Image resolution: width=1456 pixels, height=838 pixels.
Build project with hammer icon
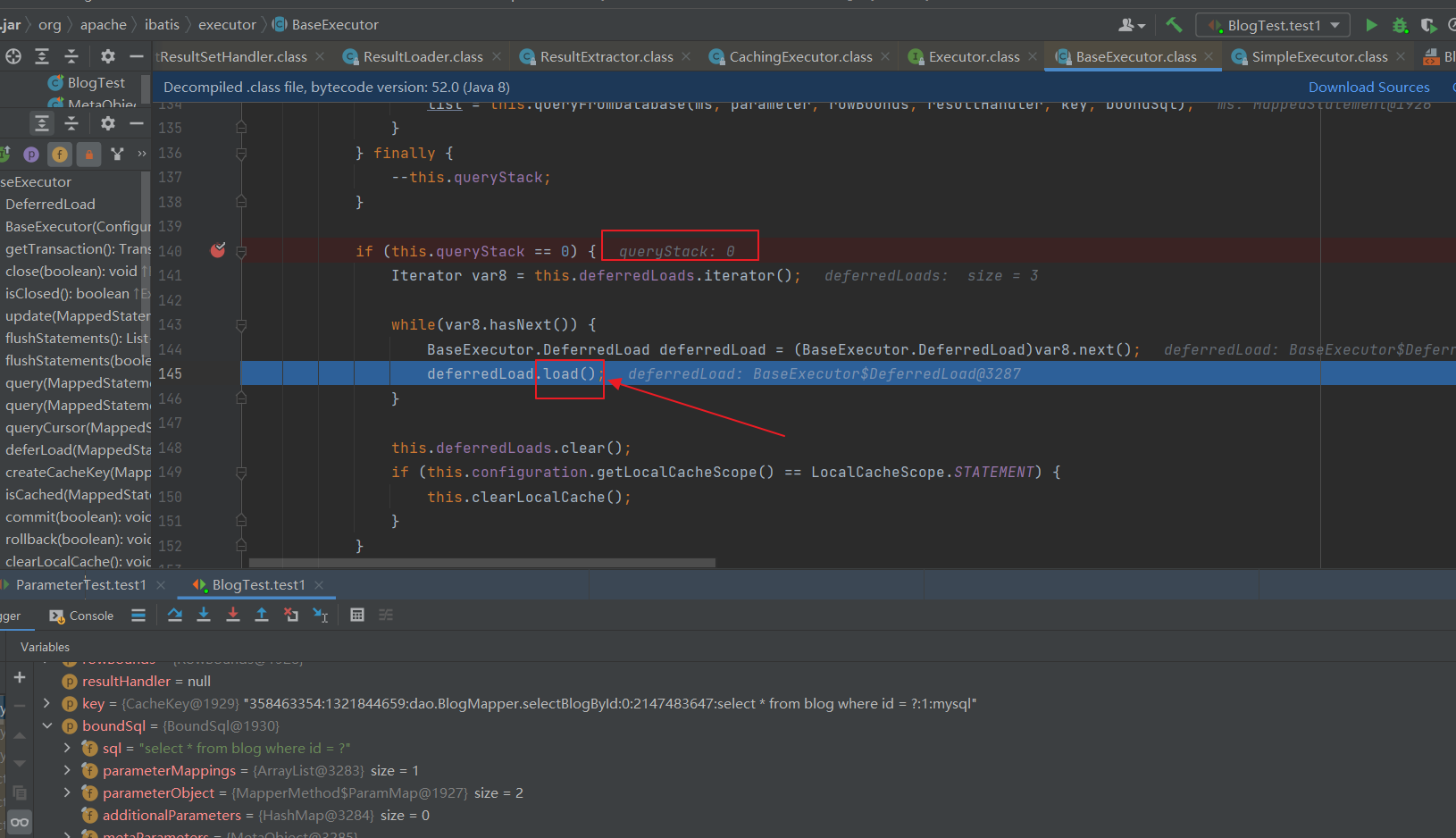pos(1174,25)
